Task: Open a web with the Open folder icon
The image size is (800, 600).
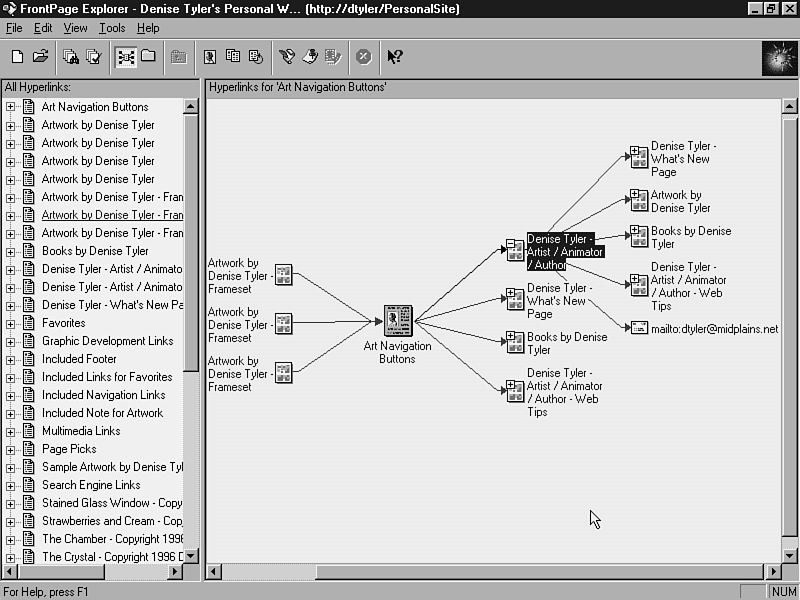Action: pyautogui.click(x=40, y=57)
